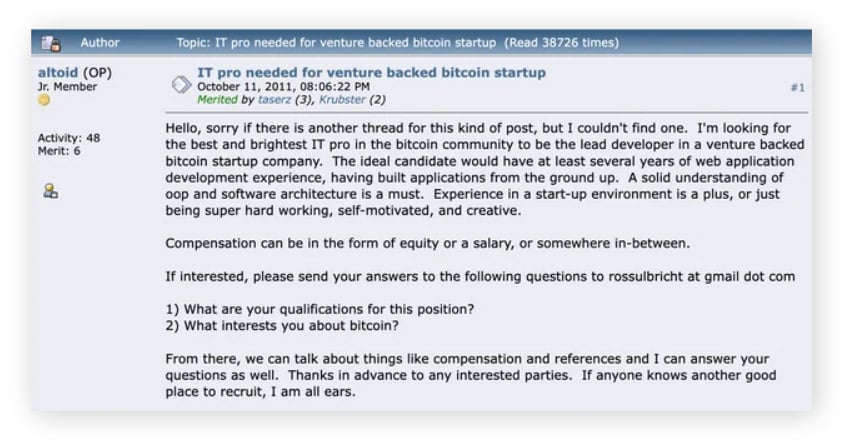Click the October 11, 2011 post timestamp
843x441 pixels.
coord(283,87)
